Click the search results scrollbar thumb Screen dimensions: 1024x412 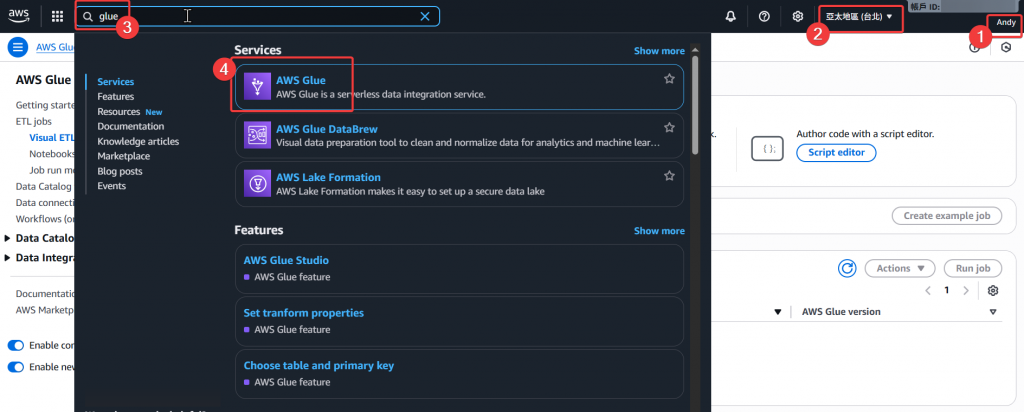tap(695, 104)
